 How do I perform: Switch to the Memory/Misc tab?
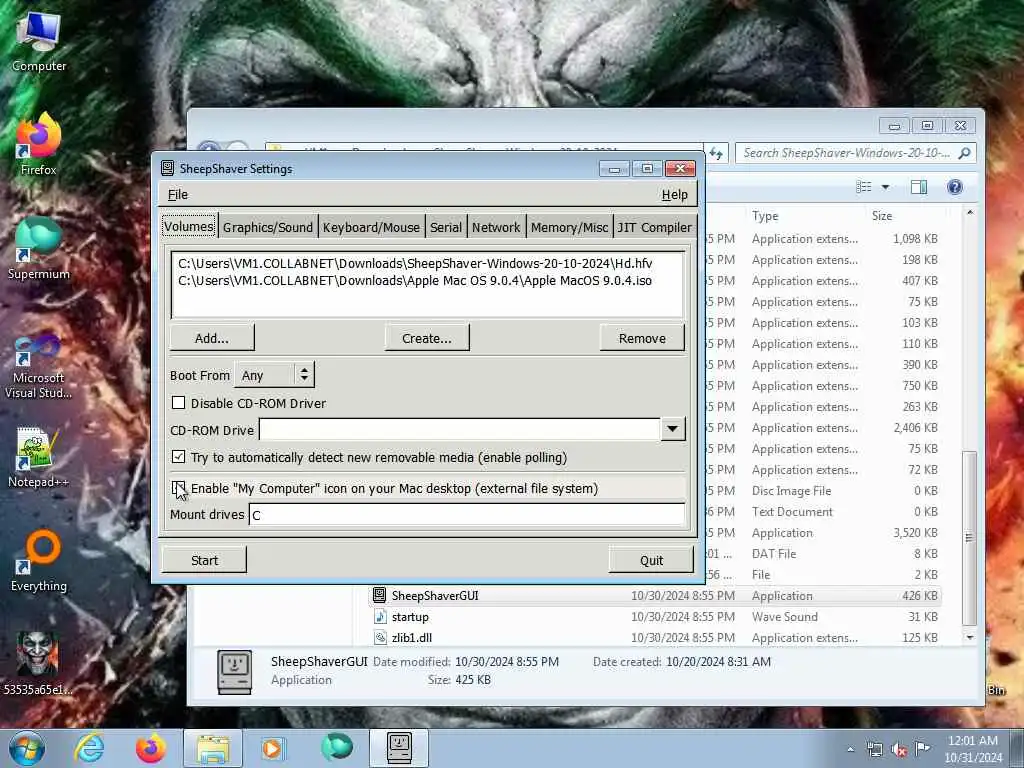(569, 227)
